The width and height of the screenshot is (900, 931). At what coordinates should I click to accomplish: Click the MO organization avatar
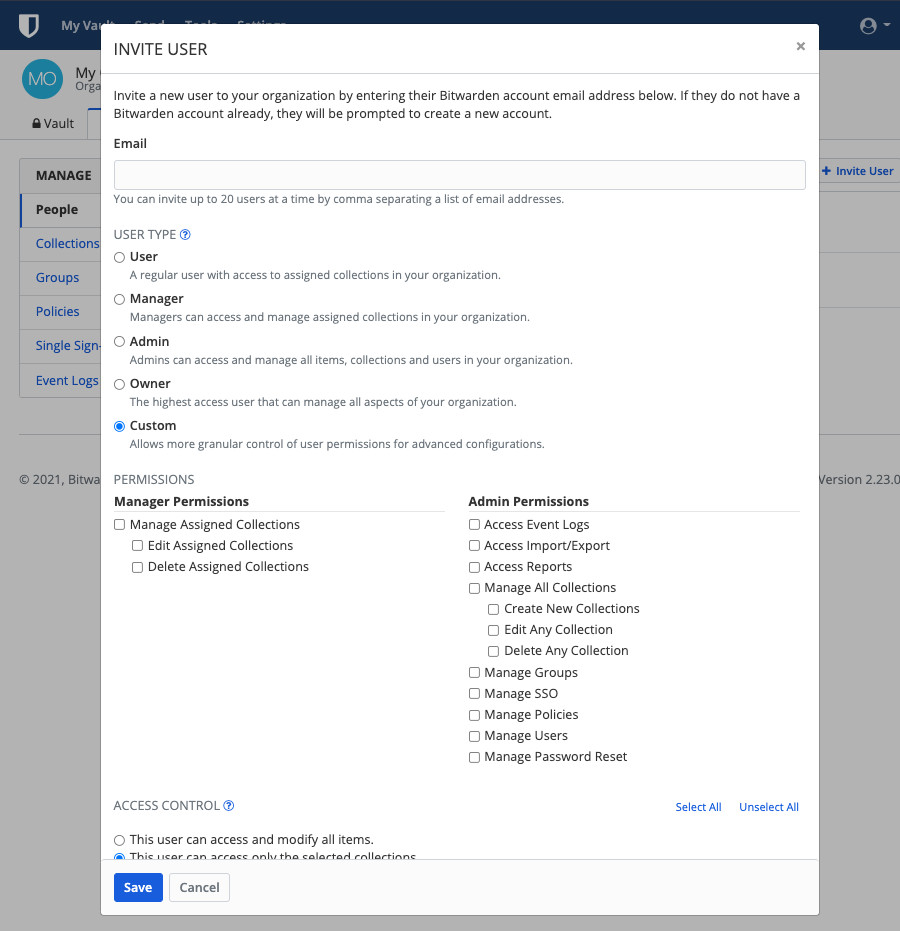pos(42,79)
